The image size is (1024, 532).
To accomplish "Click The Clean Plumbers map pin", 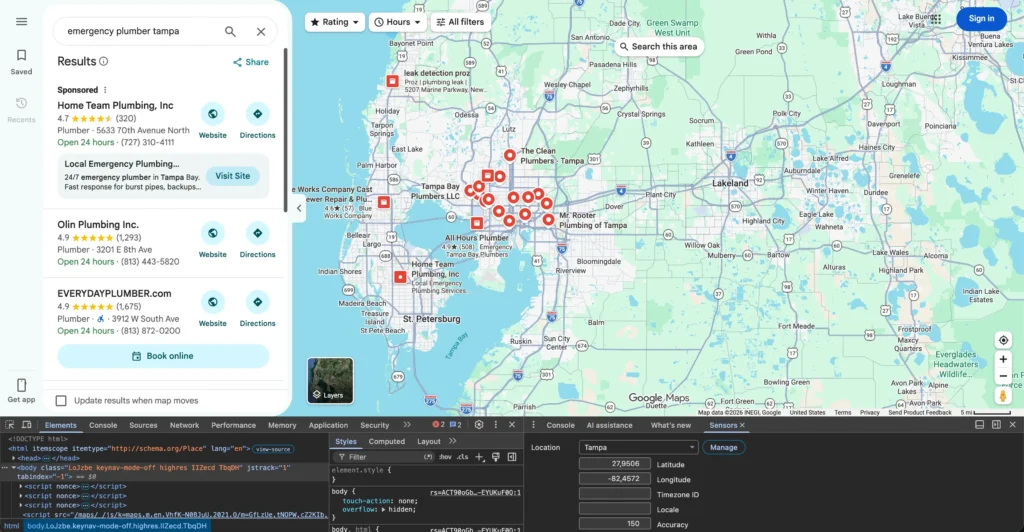I will 509,155.
